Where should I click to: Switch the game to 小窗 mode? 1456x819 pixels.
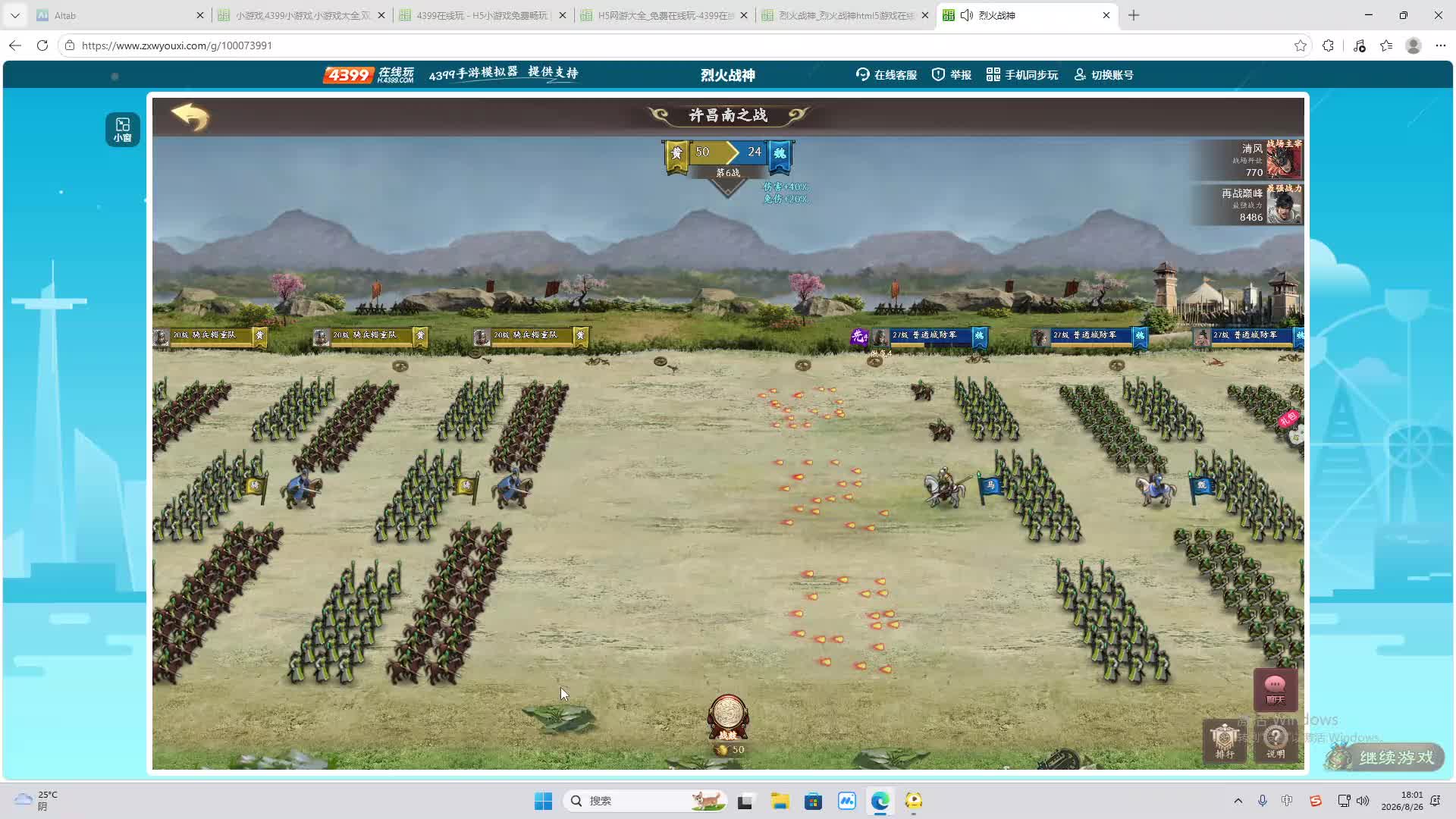click(x=123, y=130)
